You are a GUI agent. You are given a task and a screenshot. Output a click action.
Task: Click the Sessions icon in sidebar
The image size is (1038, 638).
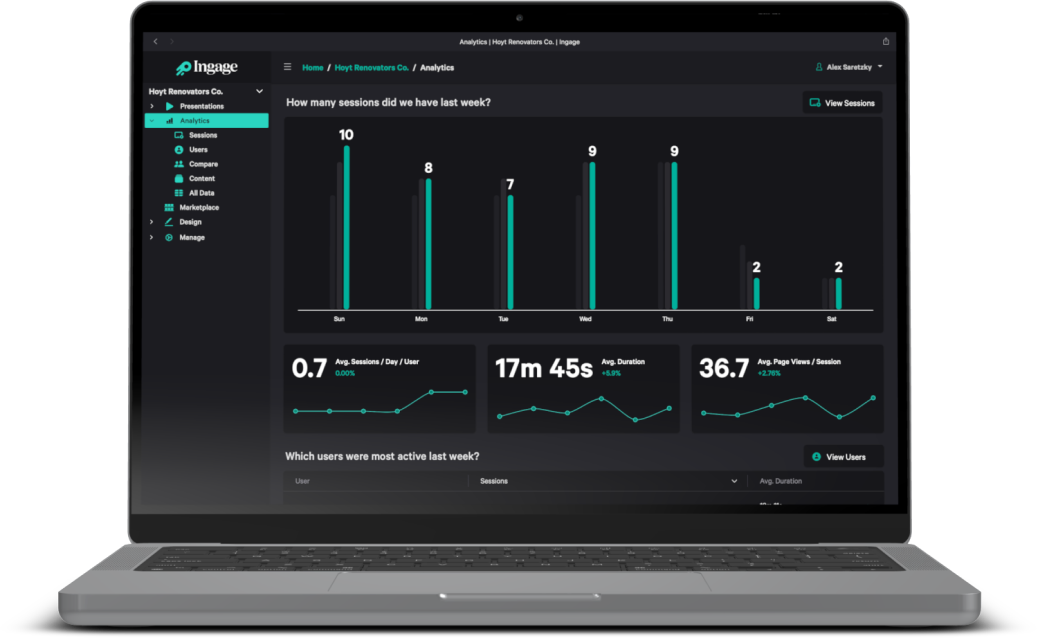tap(179, 135)
